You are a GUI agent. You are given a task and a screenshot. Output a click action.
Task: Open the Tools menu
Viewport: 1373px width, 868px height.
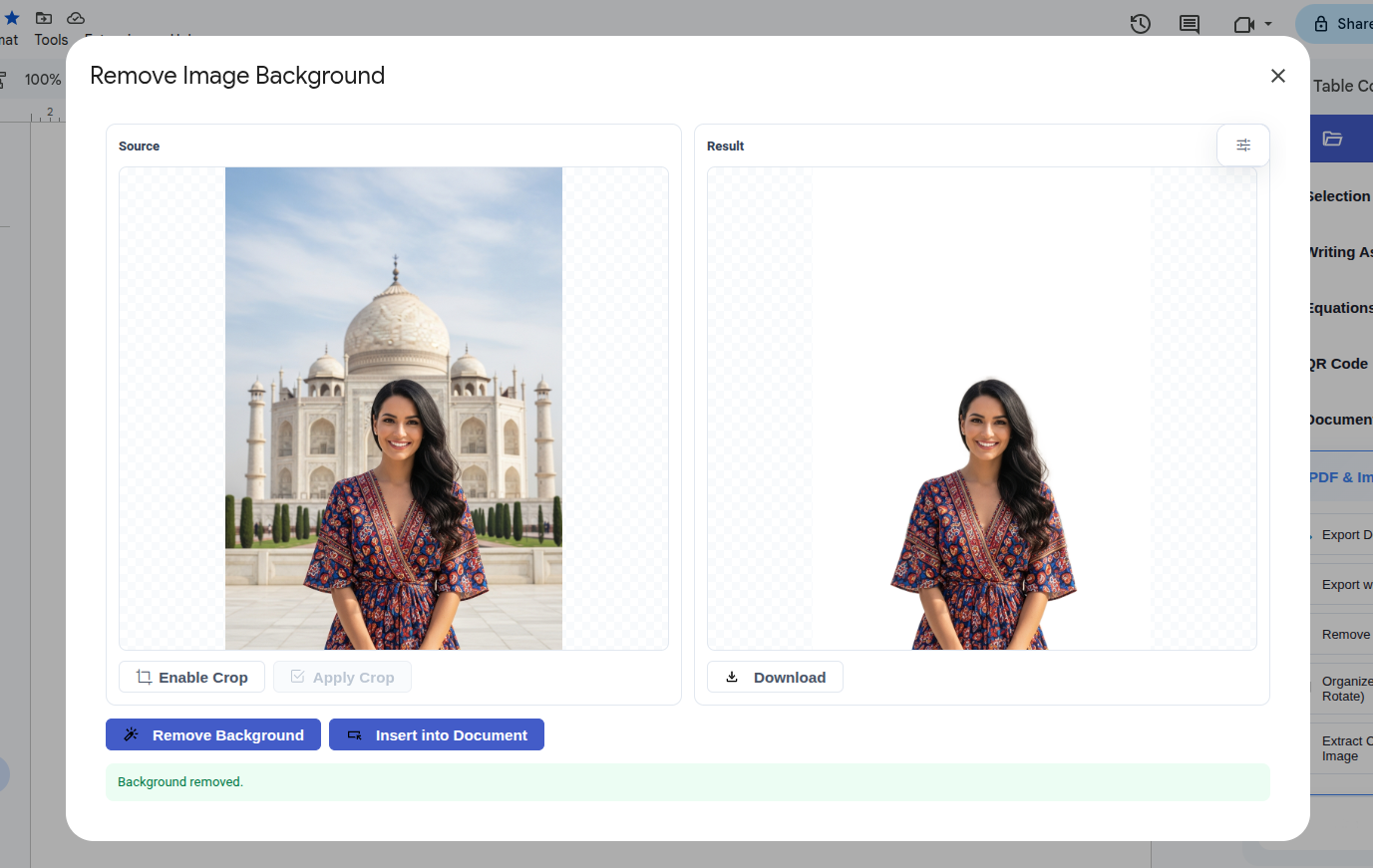[50, 40]
